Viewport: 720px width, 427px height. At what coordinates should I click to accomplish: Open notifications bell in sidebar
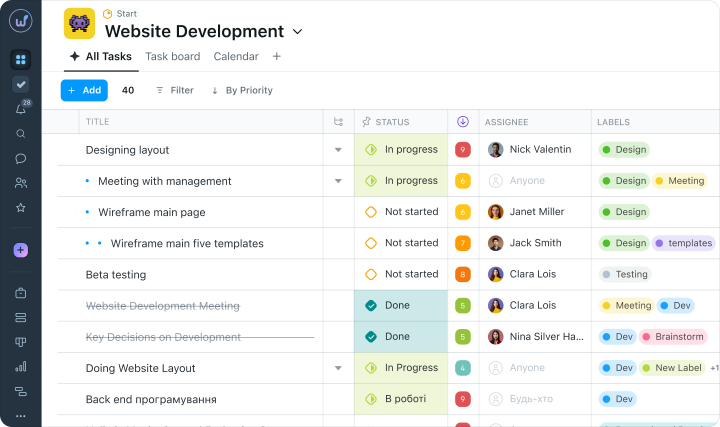pos(21,109)
